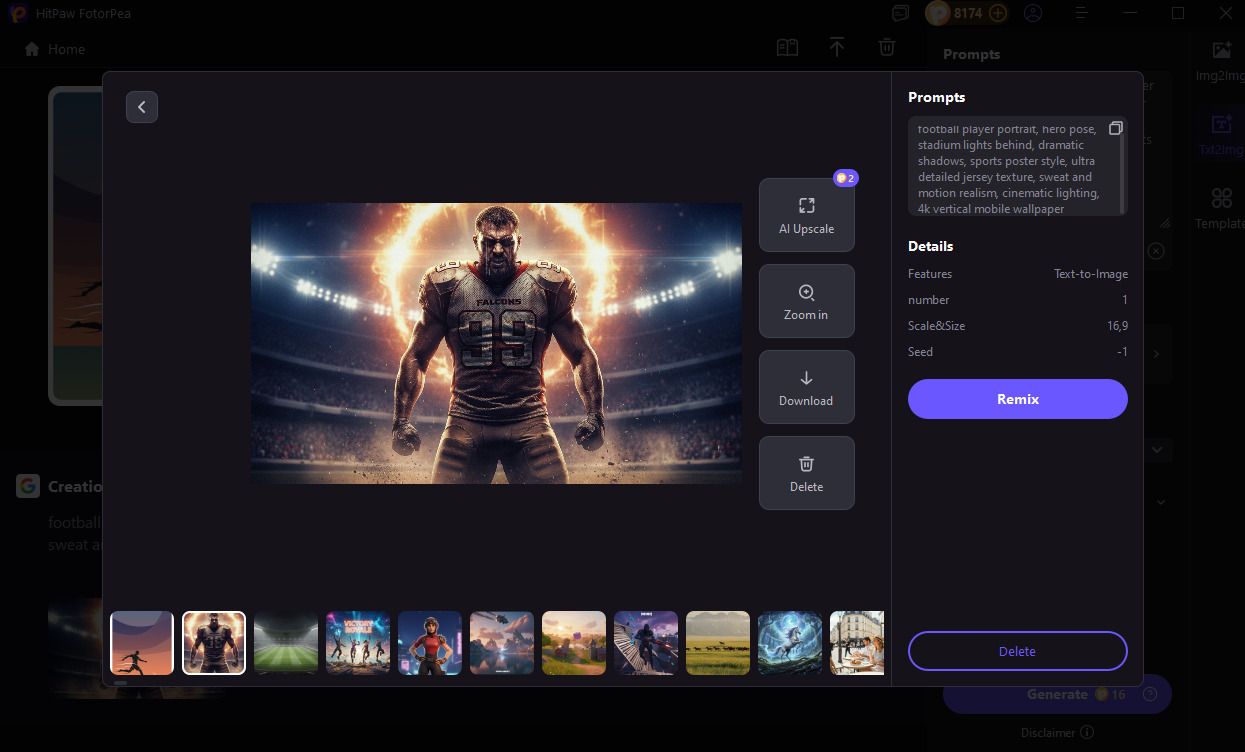This screenshot has width=1245, height=752.
Task: Click the AI Upscale option
Action: tap(807, 214)
